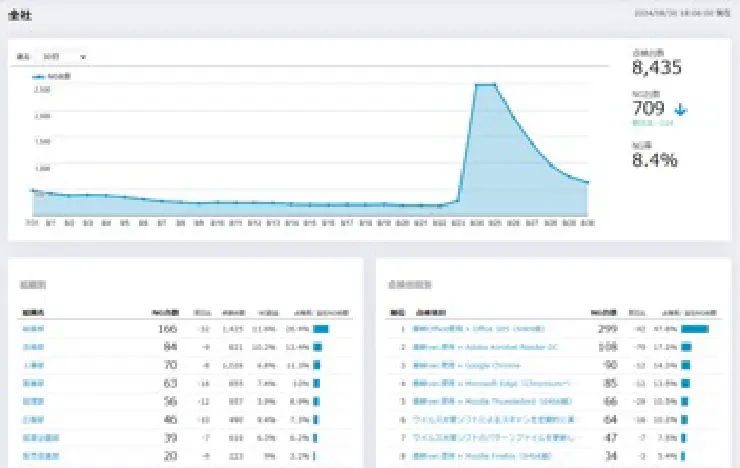Sort by NG count in inspection items table
740x468 pixels.
[605, 312]
